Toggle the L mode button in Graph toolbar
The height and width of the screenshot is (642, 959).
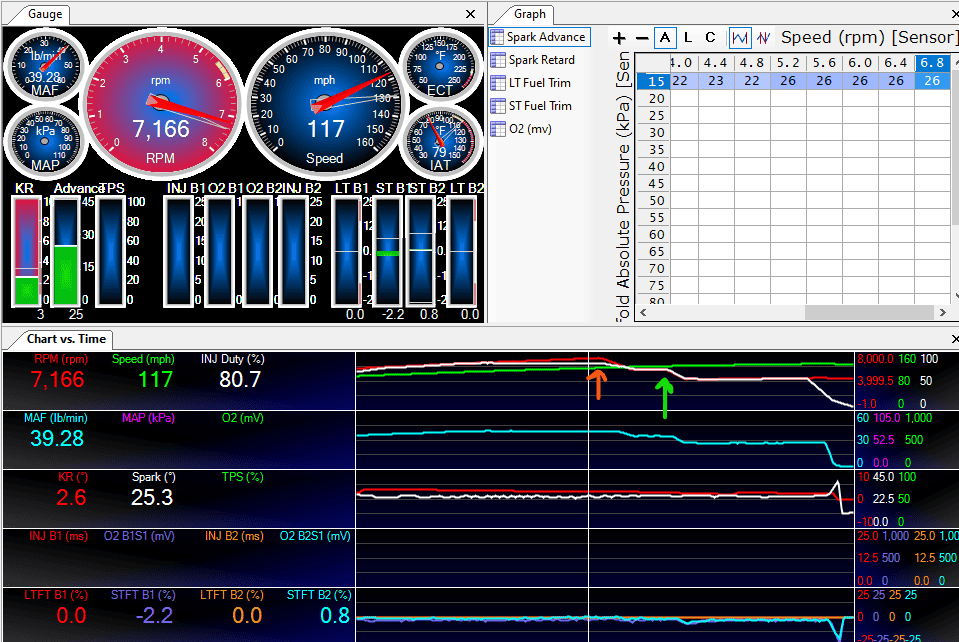[x=688, y=38]
